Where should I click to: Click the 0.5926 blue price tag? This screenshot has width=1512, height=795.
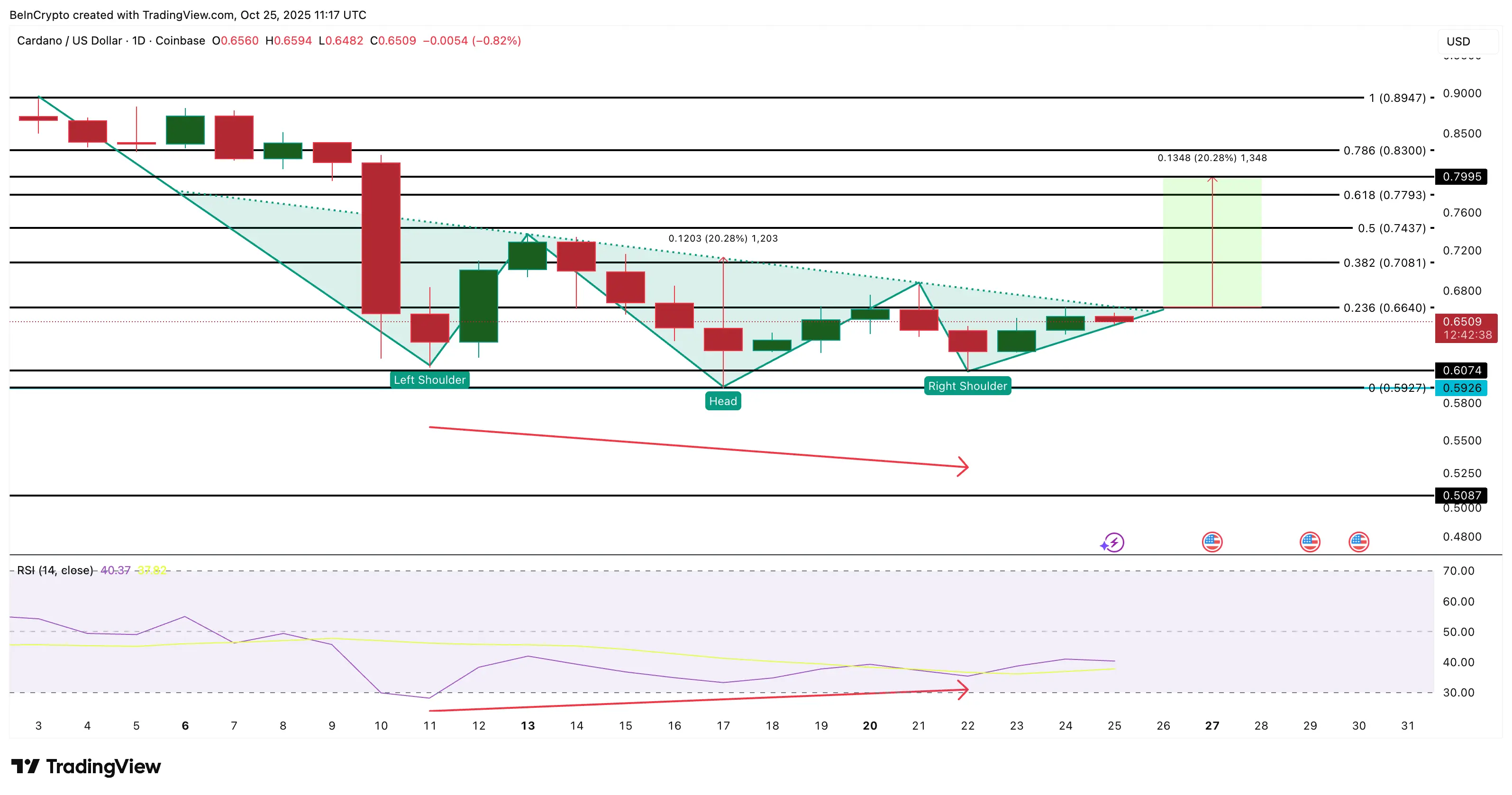(x=1461, y=388)
